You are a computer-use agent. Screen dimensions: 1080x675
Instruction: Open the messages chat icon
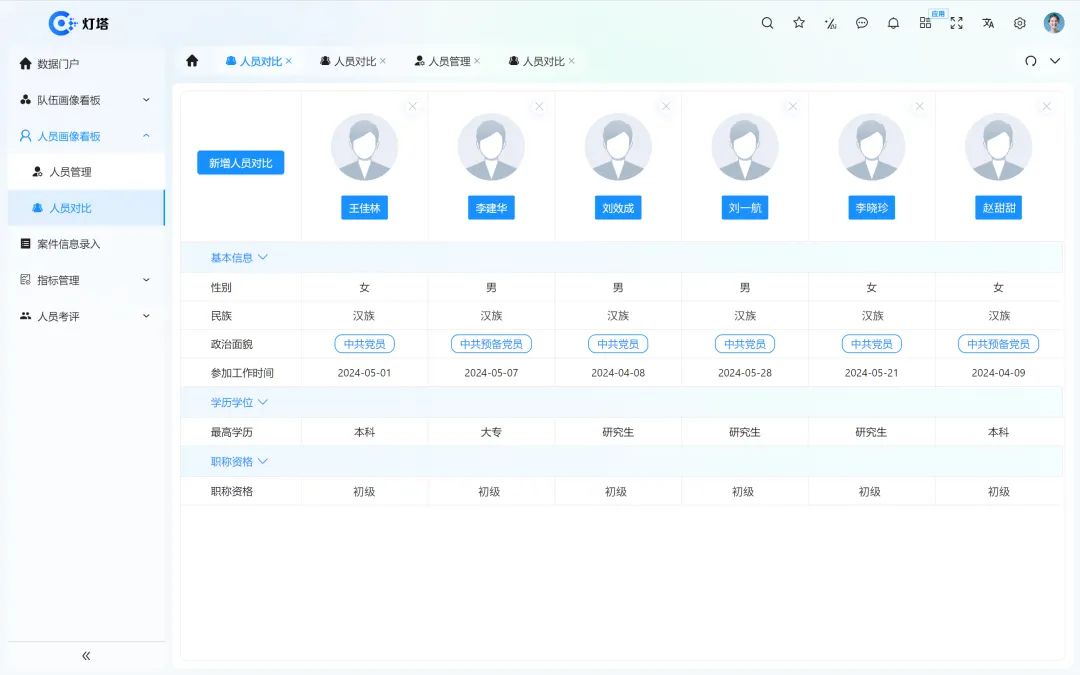pyautogui.click(x=862, y=22)
